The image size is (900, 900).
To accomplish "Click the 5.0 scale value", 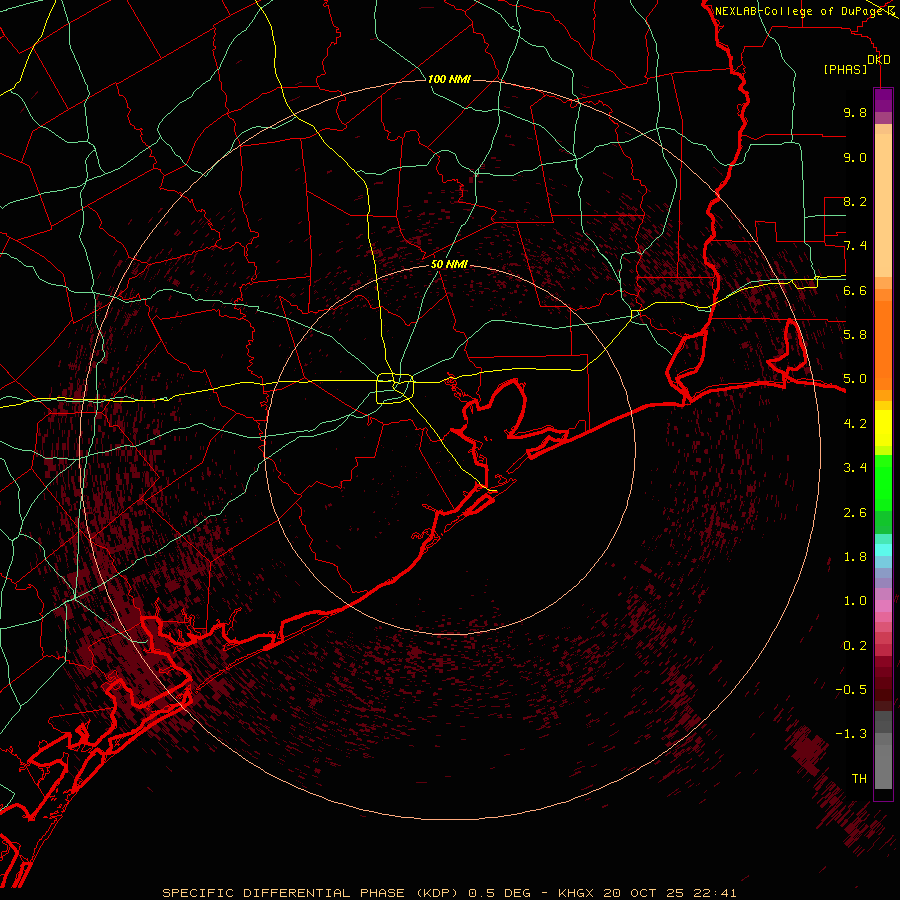I will click(855, 379).
